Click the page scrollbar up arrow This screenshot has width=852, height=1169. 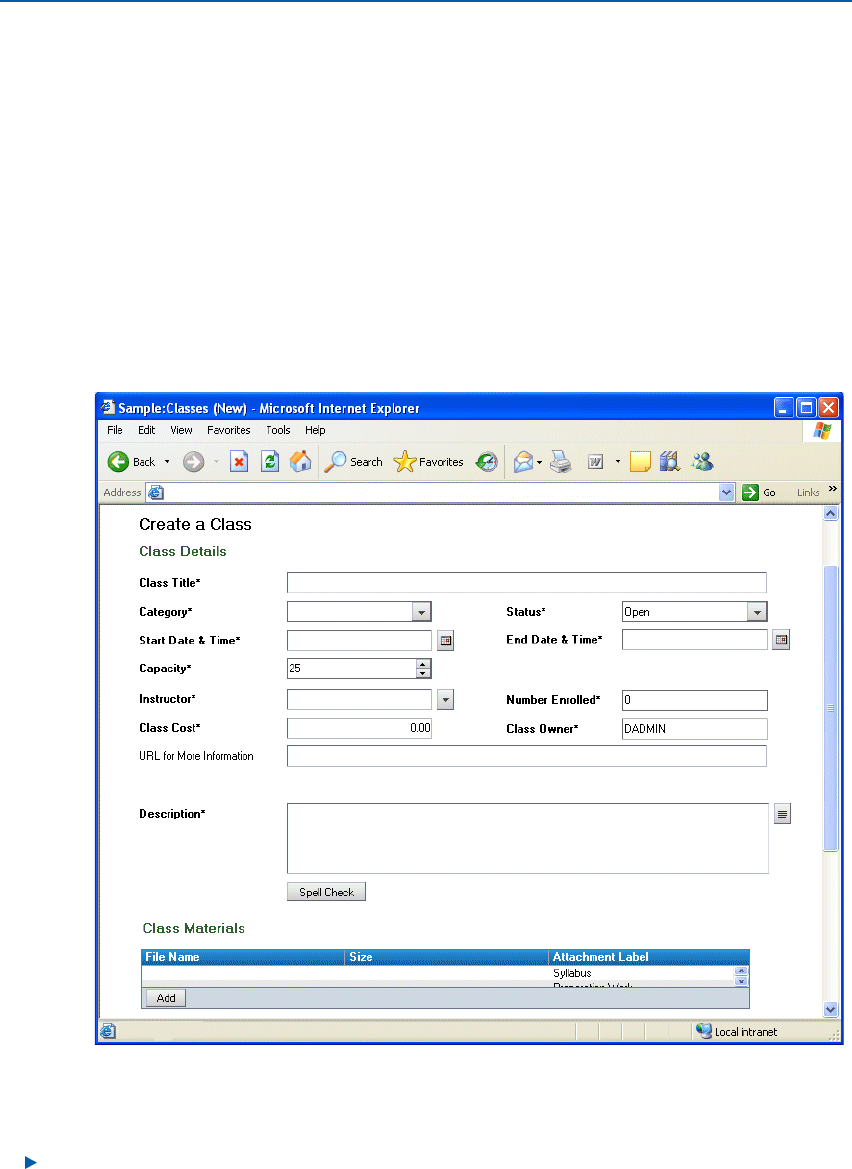(x=830, y=514)
